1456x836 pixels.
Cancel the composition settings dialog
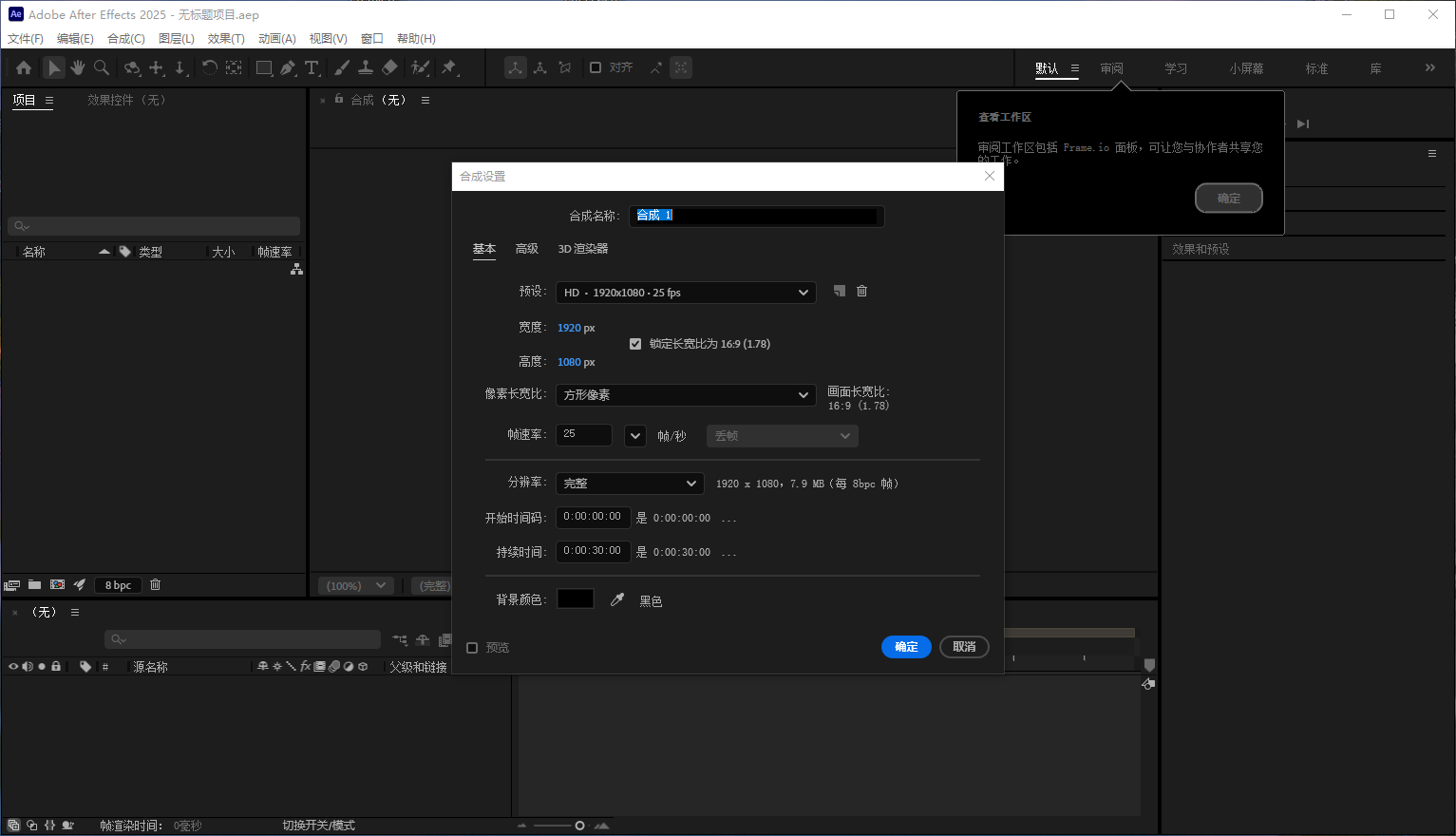tap(964, 647)
